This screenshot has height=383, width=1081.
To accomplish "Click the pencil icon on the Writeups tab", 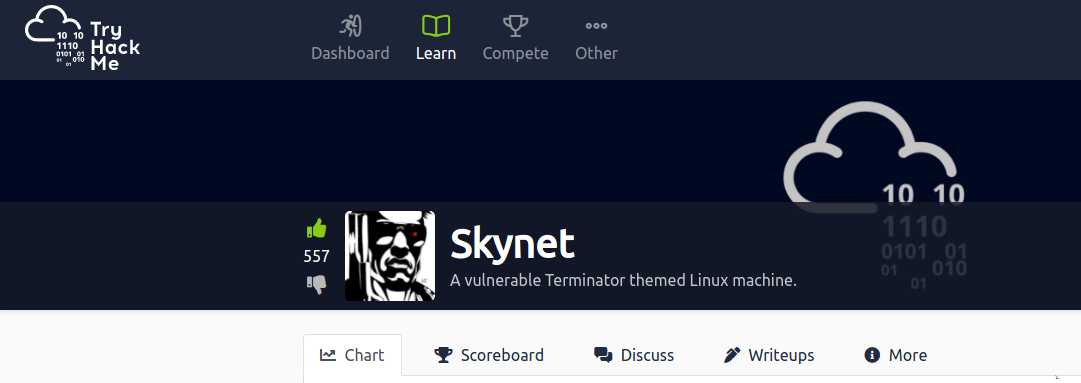I will [x=731, y=355].
